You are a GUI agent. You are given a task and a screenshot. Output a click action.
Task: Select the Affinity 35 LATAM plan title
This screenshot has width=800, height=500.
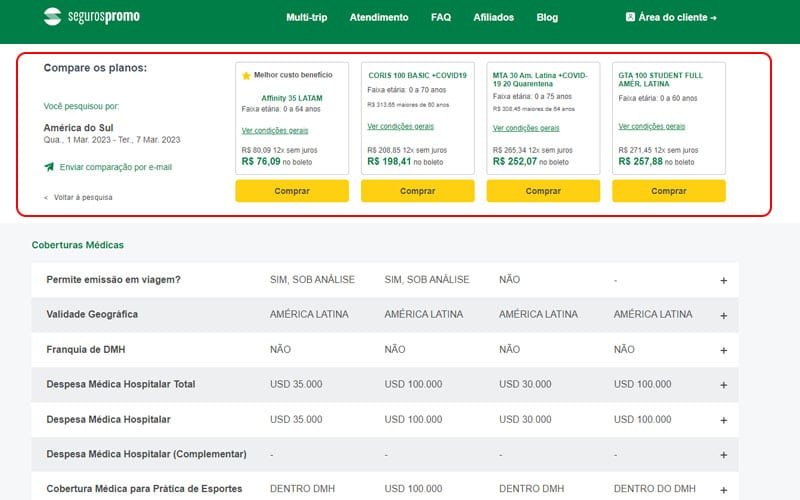pos(291,98)
